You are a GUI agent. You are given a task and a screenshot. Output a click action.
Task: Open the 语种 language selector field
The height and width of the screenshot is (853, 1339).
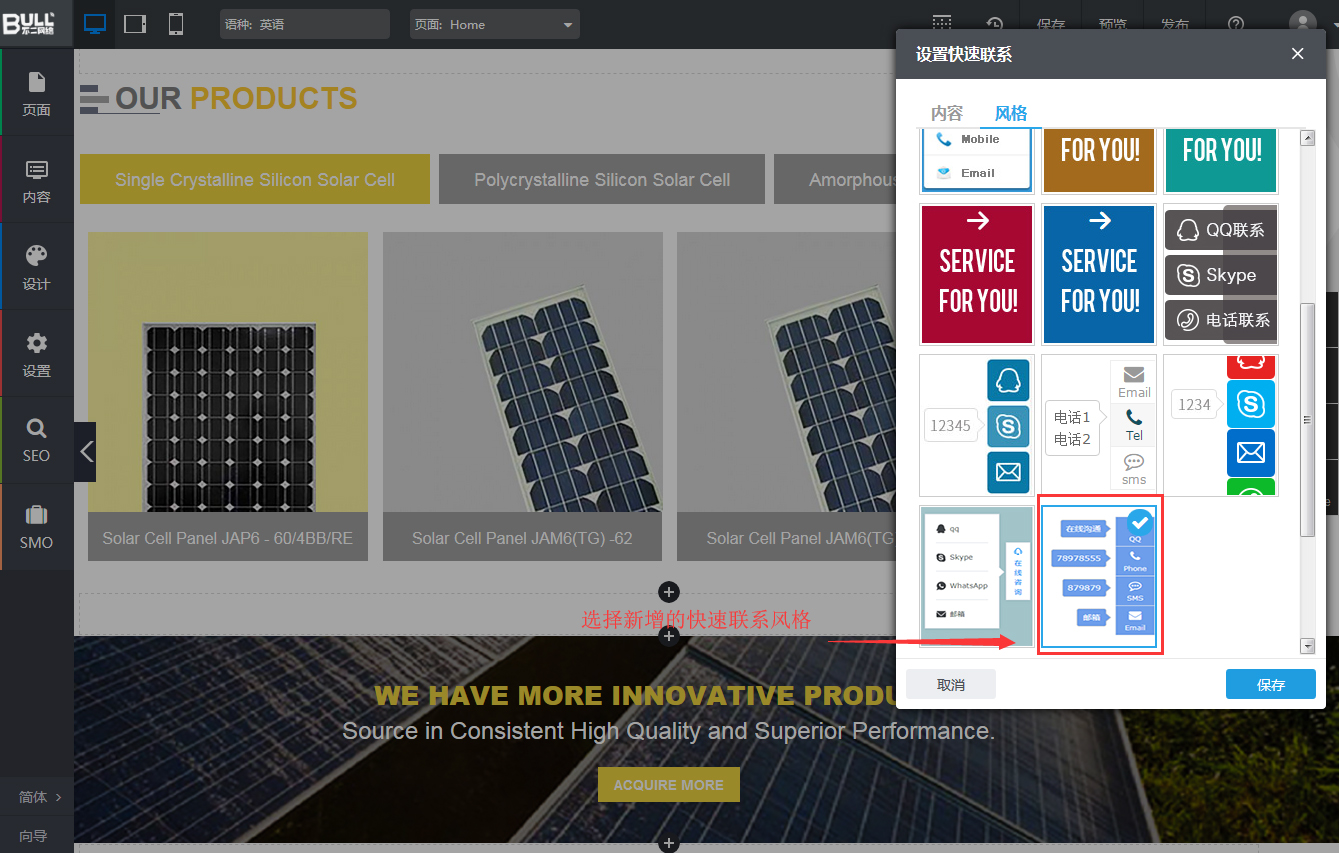point(304,24)
